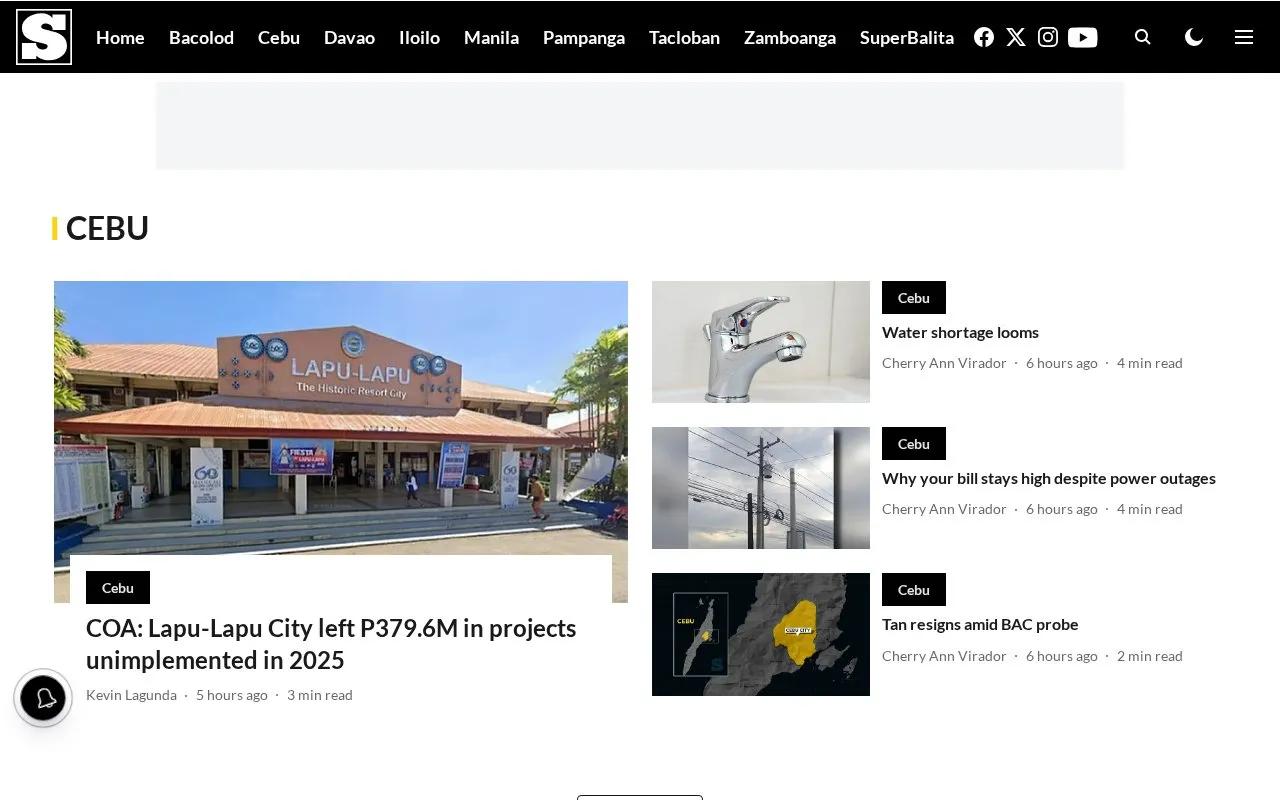
Task: Open the Iloilo section
Action: (x=419, y=37)
